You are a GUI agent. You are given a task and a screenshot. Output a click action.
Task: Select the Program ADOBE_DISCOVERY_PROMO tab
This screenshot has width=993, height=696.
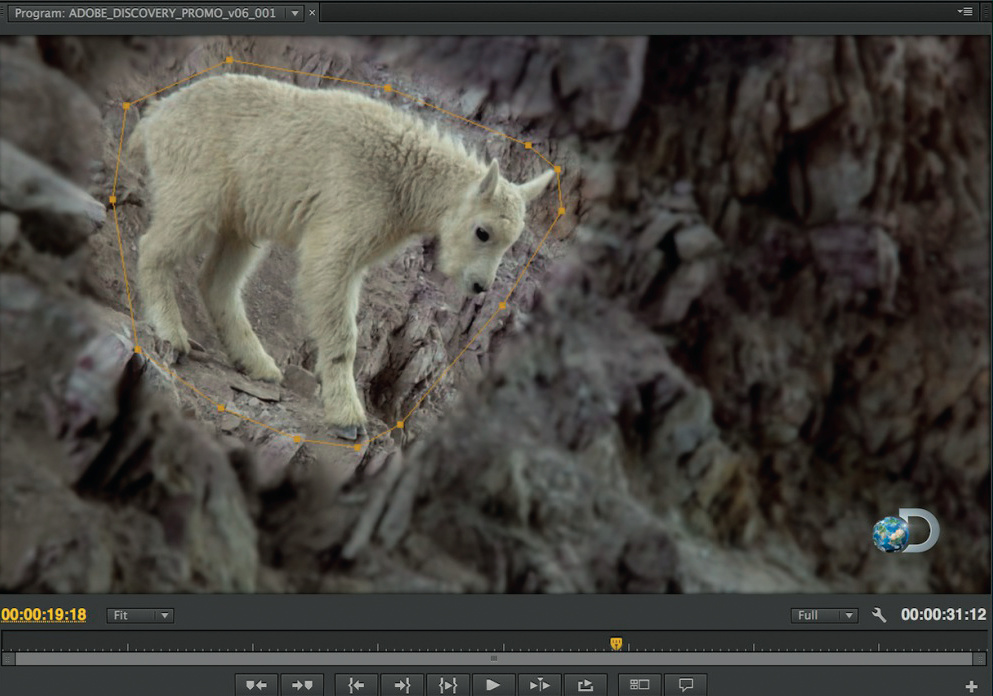[145, 13]
